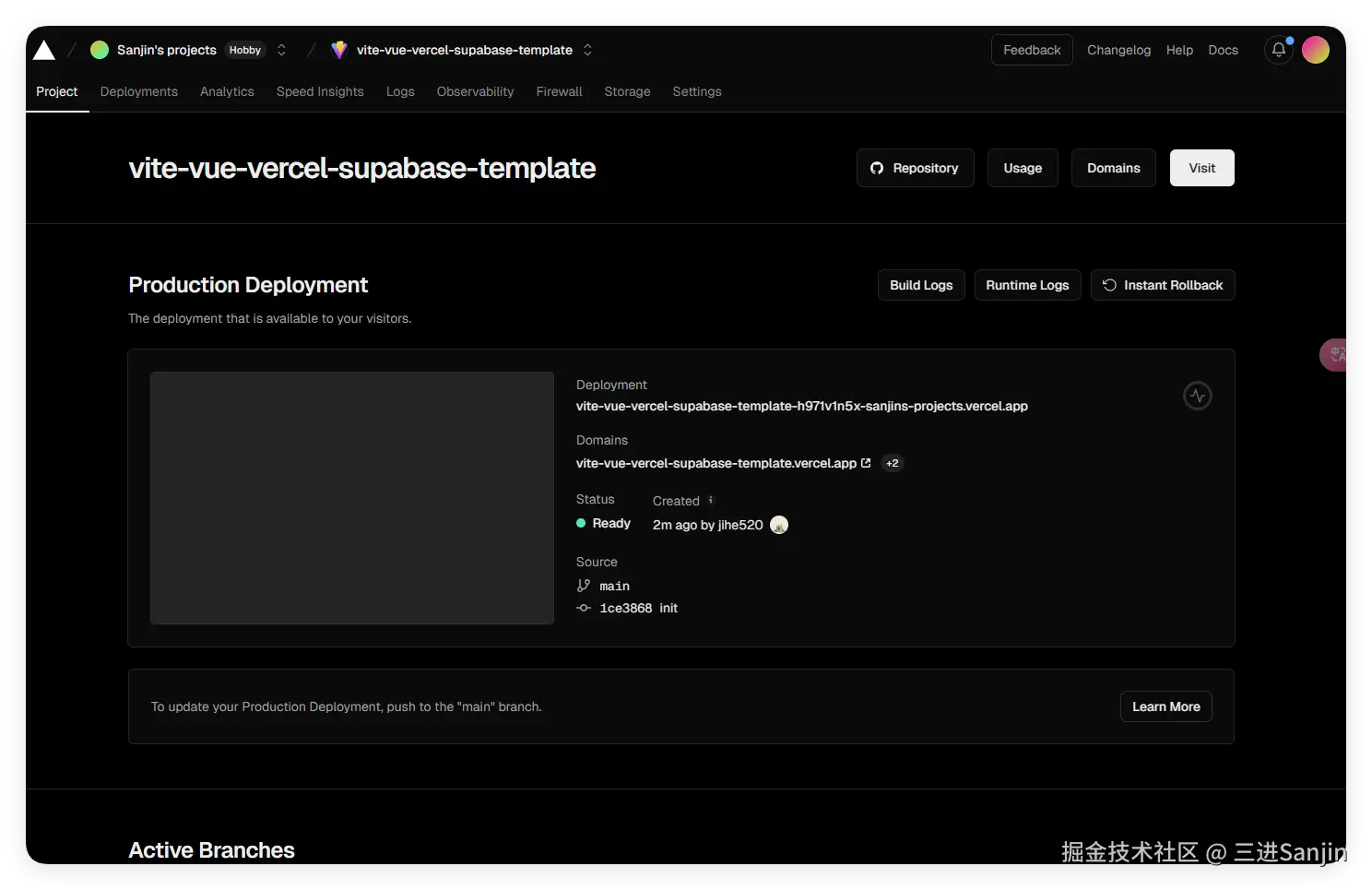1372x890 pixels.
Task: Open the Help link
Action: click(1179, 50)
